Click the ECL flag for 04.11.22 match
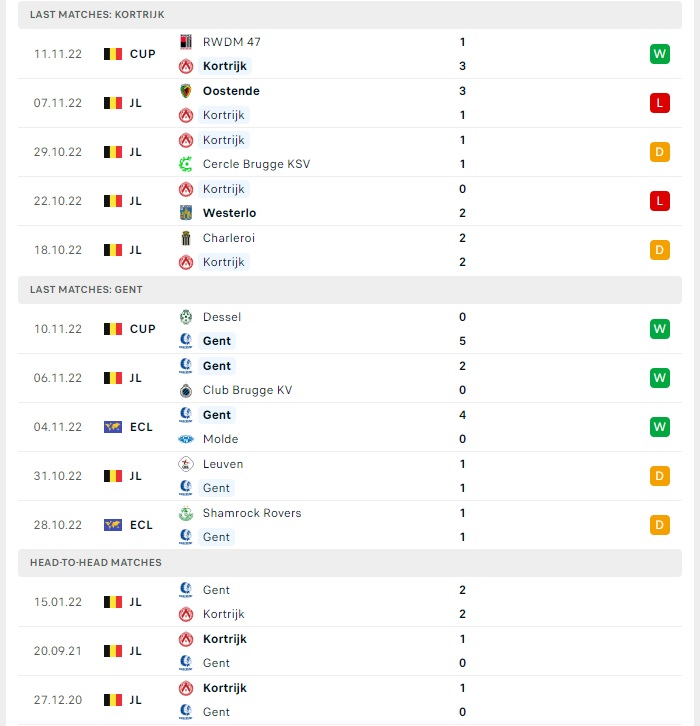Image resolution: width=700 pixels, height=726 pixels. pos(112,427)
